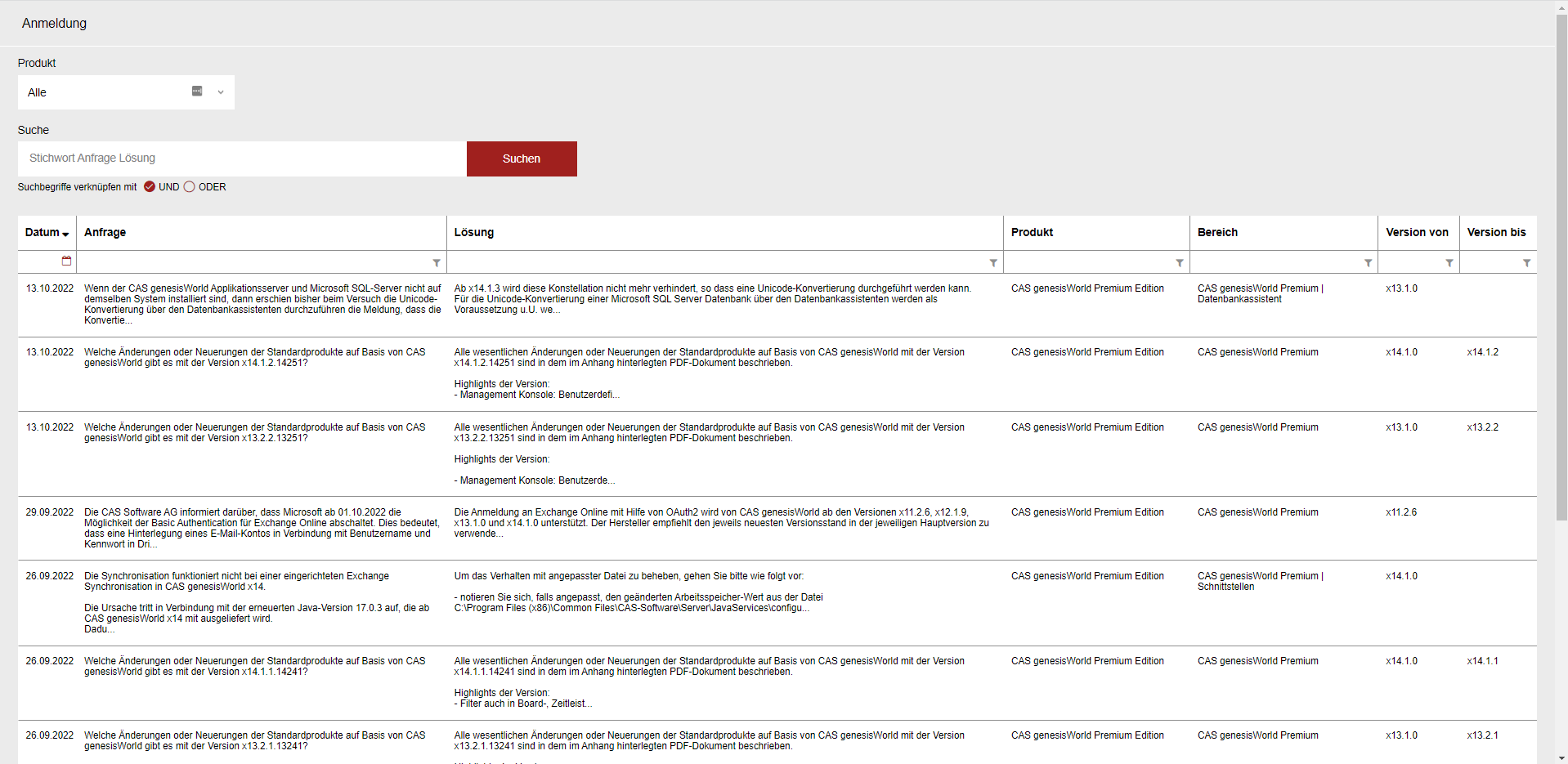Click the Version bis value x14.1.1
Viewport: 1568px width, 764px height.
(x=1482, y=661)
